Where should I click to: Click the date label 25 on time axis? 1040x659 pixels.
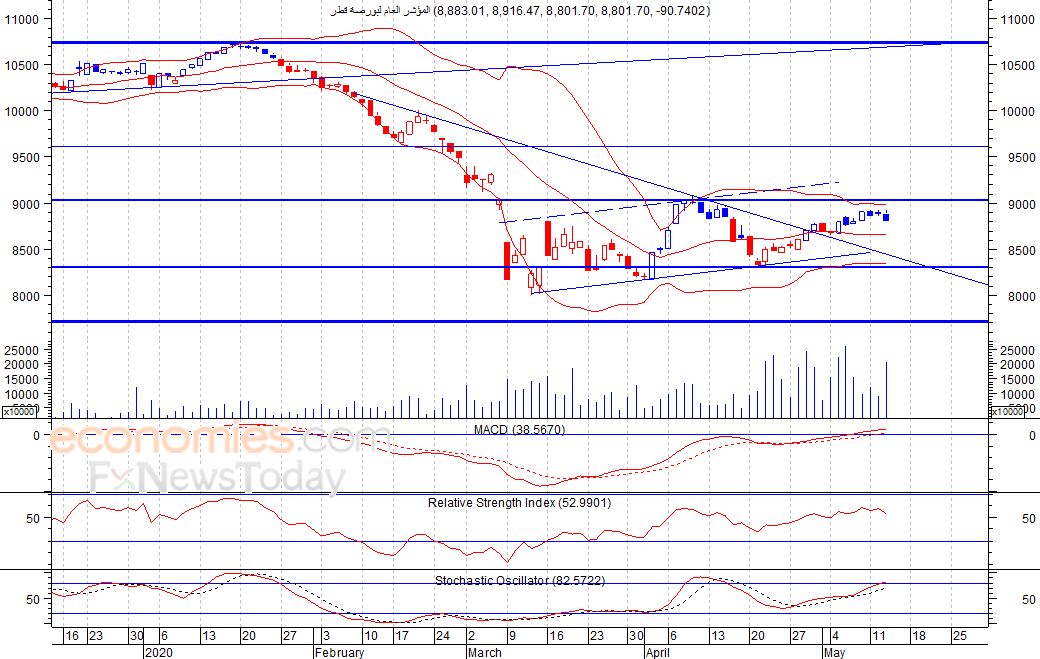960,636
